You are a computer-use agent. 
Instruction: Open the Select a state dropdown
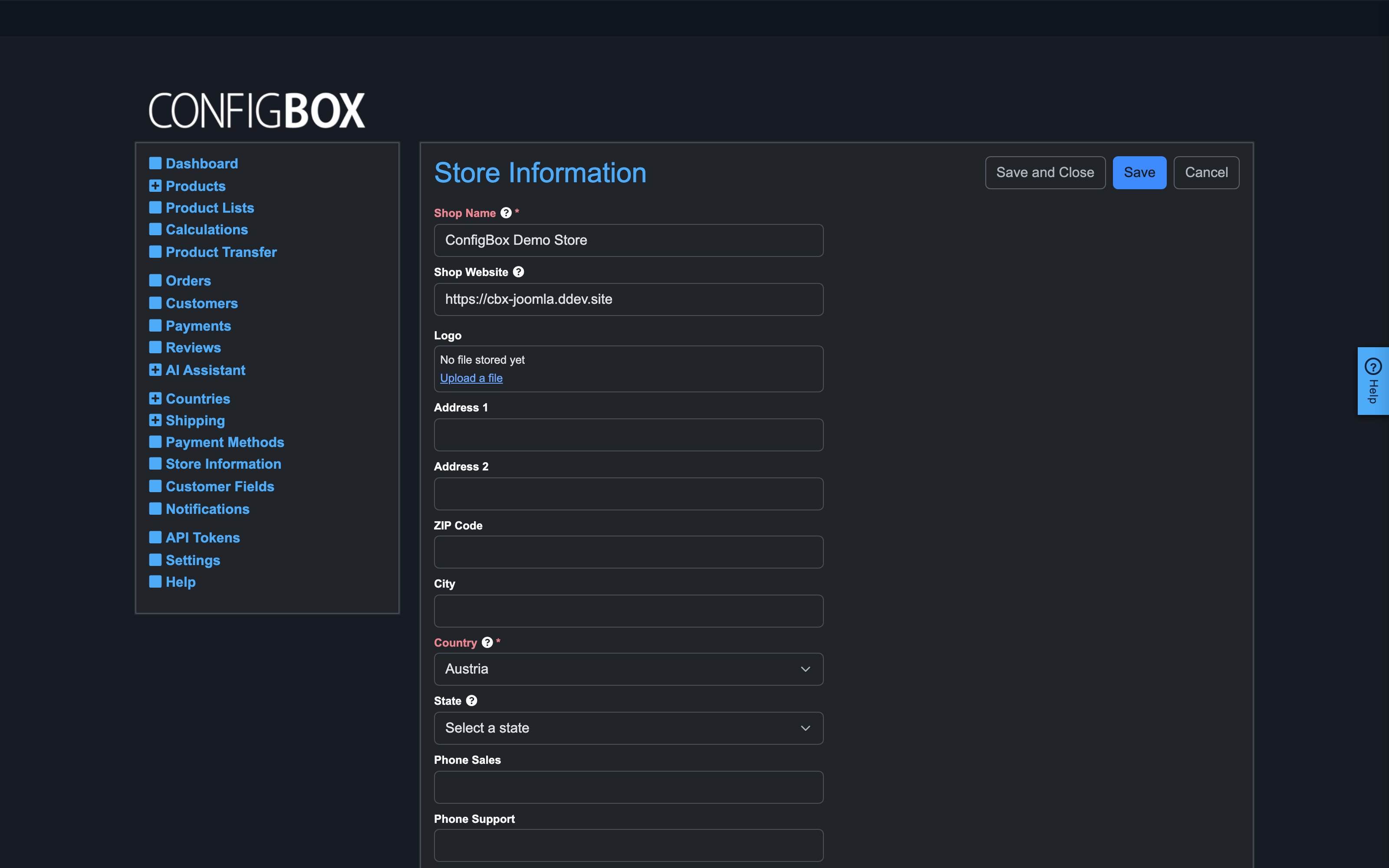tap(629, 728)
